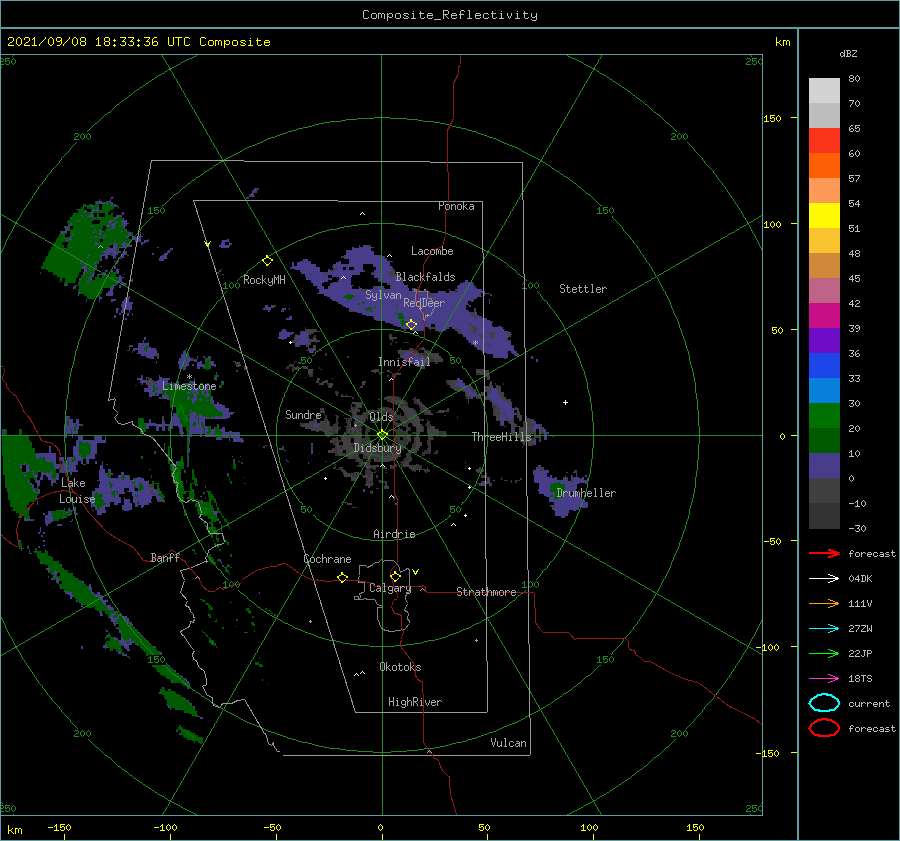Click the RockyMH label
Viewport: 900px width, 841px height.
264,280
